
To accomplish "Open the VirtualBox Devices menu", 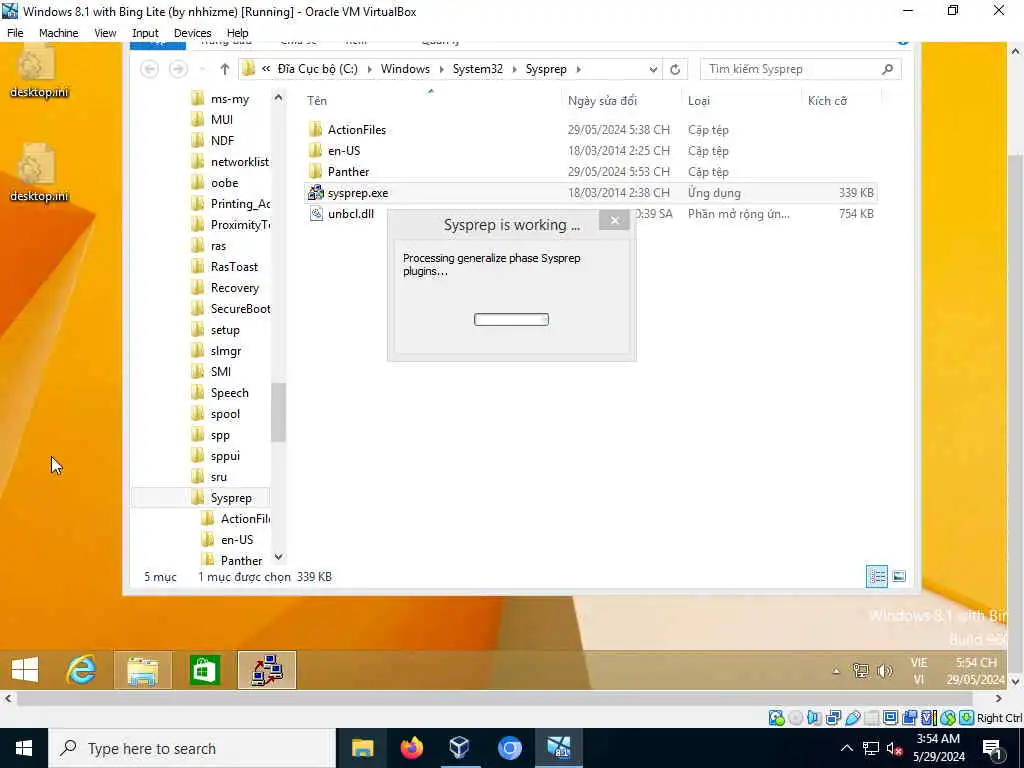I will [193, 33].
